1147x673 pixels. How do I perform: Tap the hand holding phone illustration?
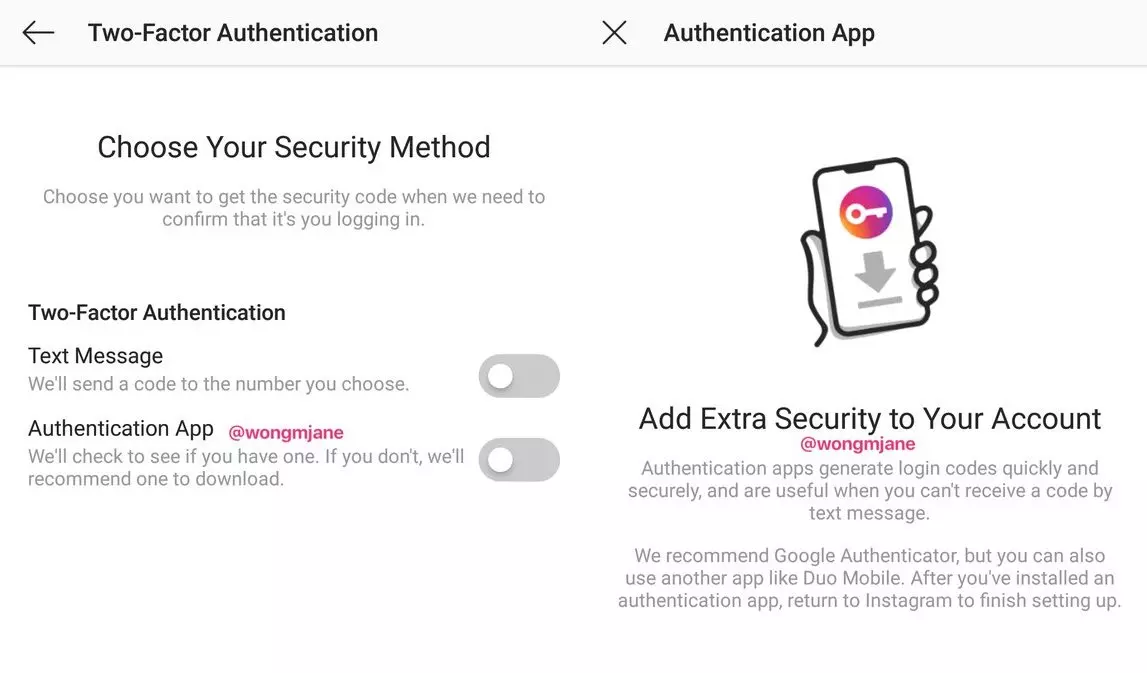[x=868, y=251]
